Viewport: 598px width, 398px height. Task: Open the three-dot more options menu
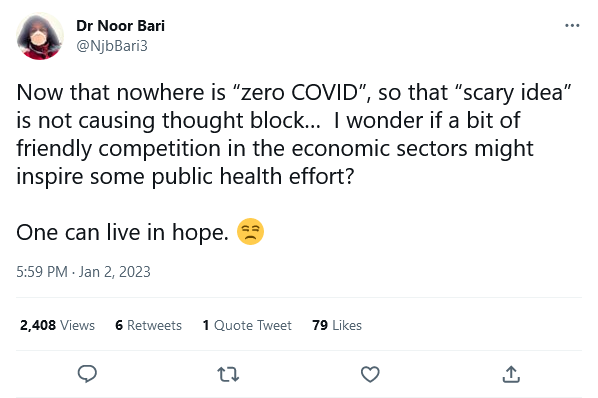(572, 26)
